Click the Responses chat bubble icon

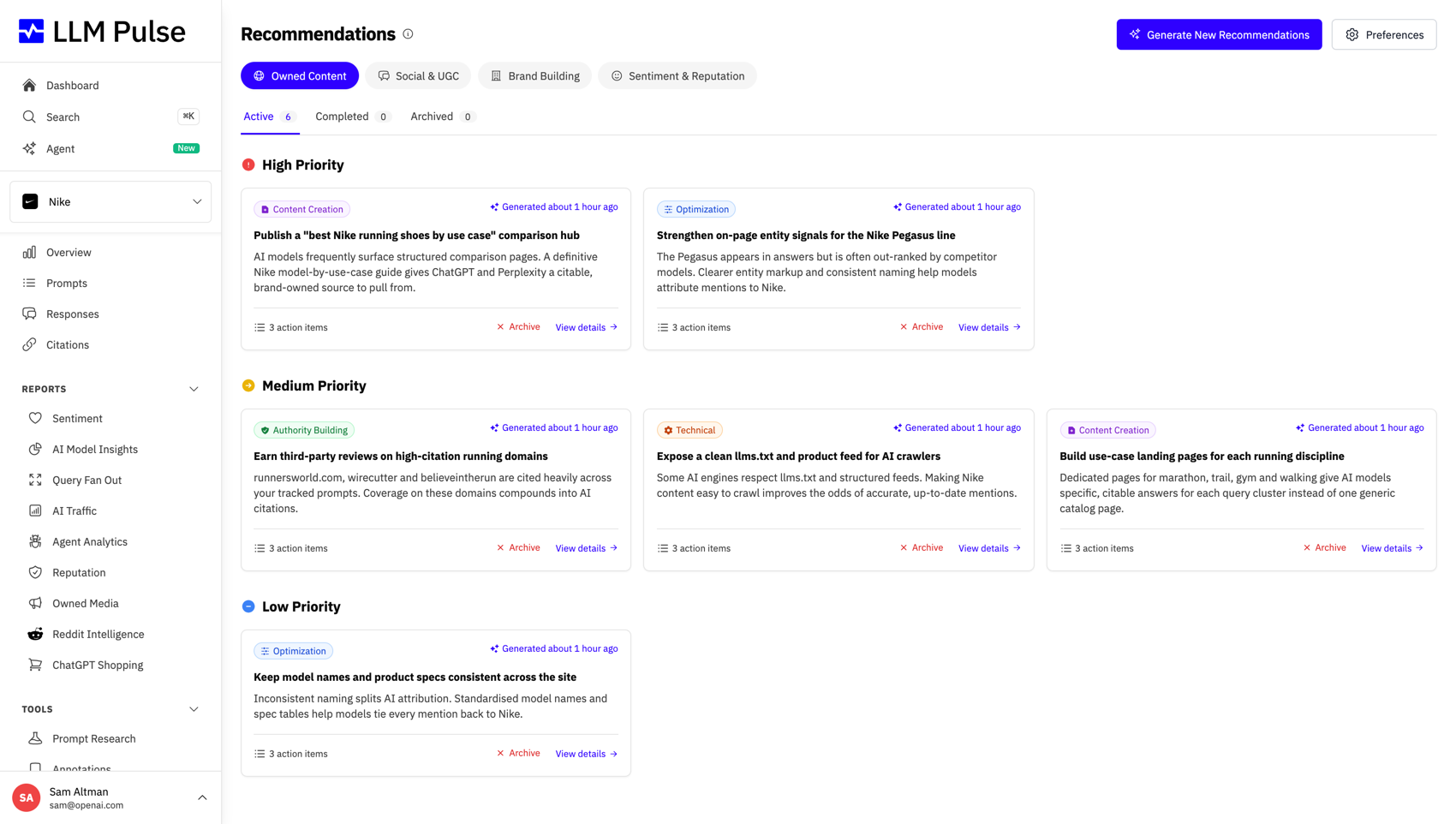pos(29,314)
